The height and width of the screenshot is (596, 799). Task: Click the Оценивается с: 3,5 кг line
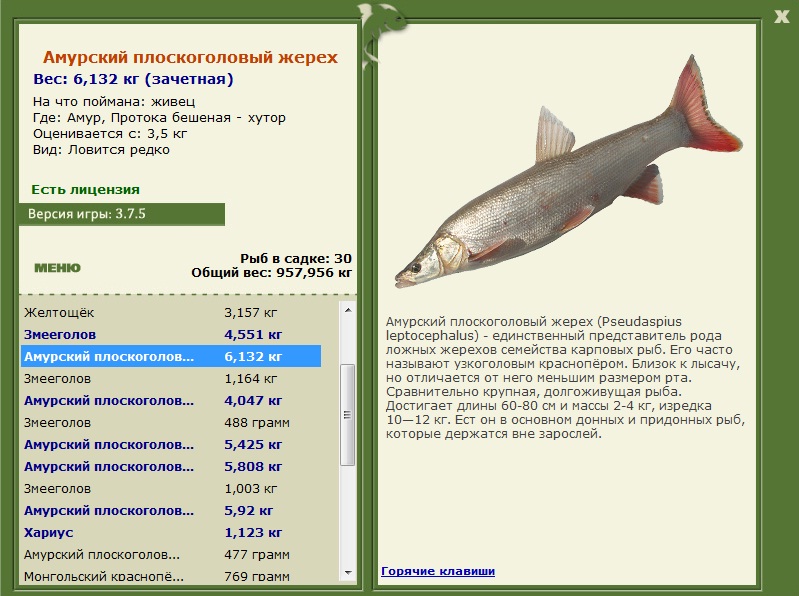click(x=110, y=134)
